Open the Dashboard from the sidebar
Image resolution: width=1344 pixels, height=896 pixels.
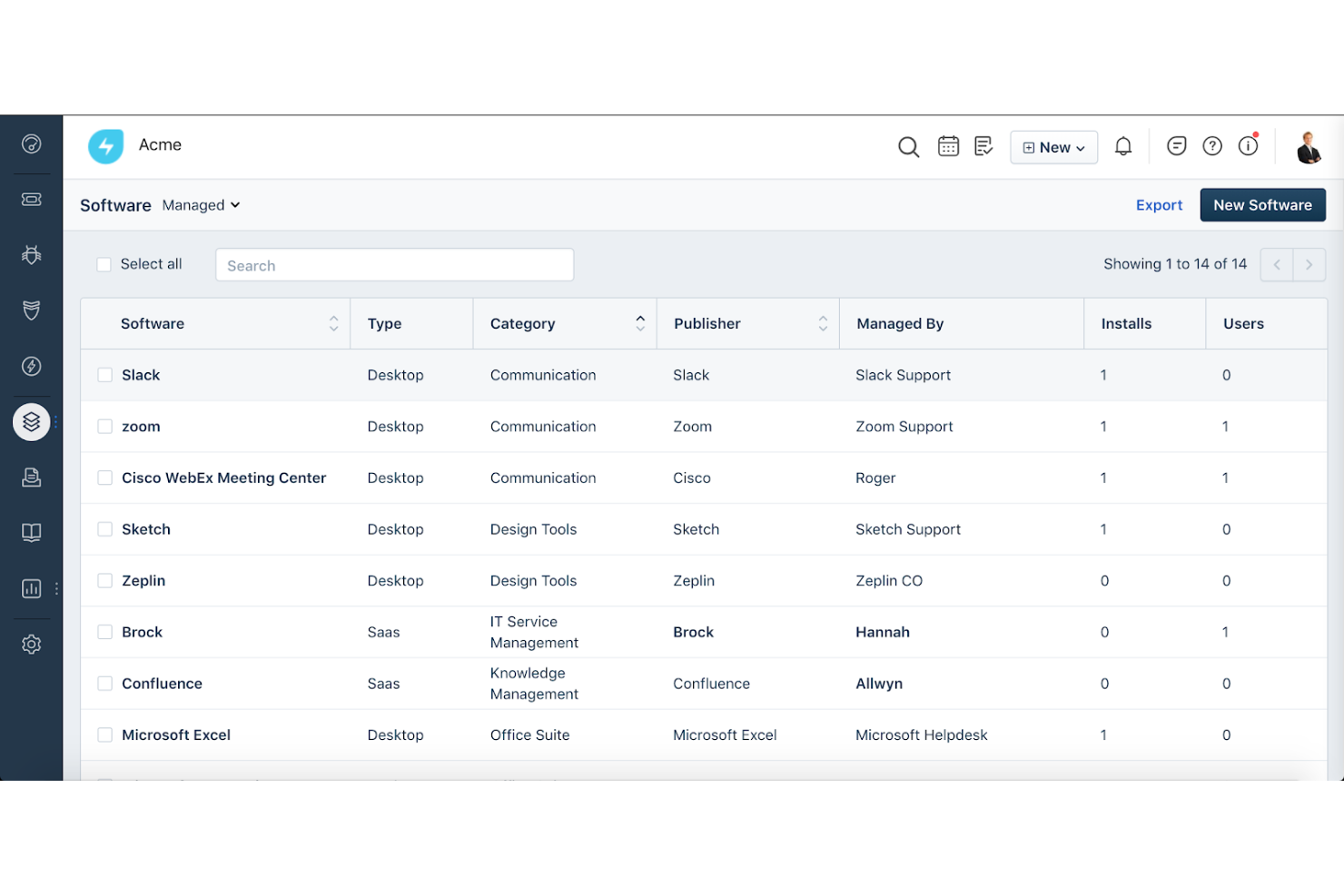pyautogui.click(x=32, y=143)
